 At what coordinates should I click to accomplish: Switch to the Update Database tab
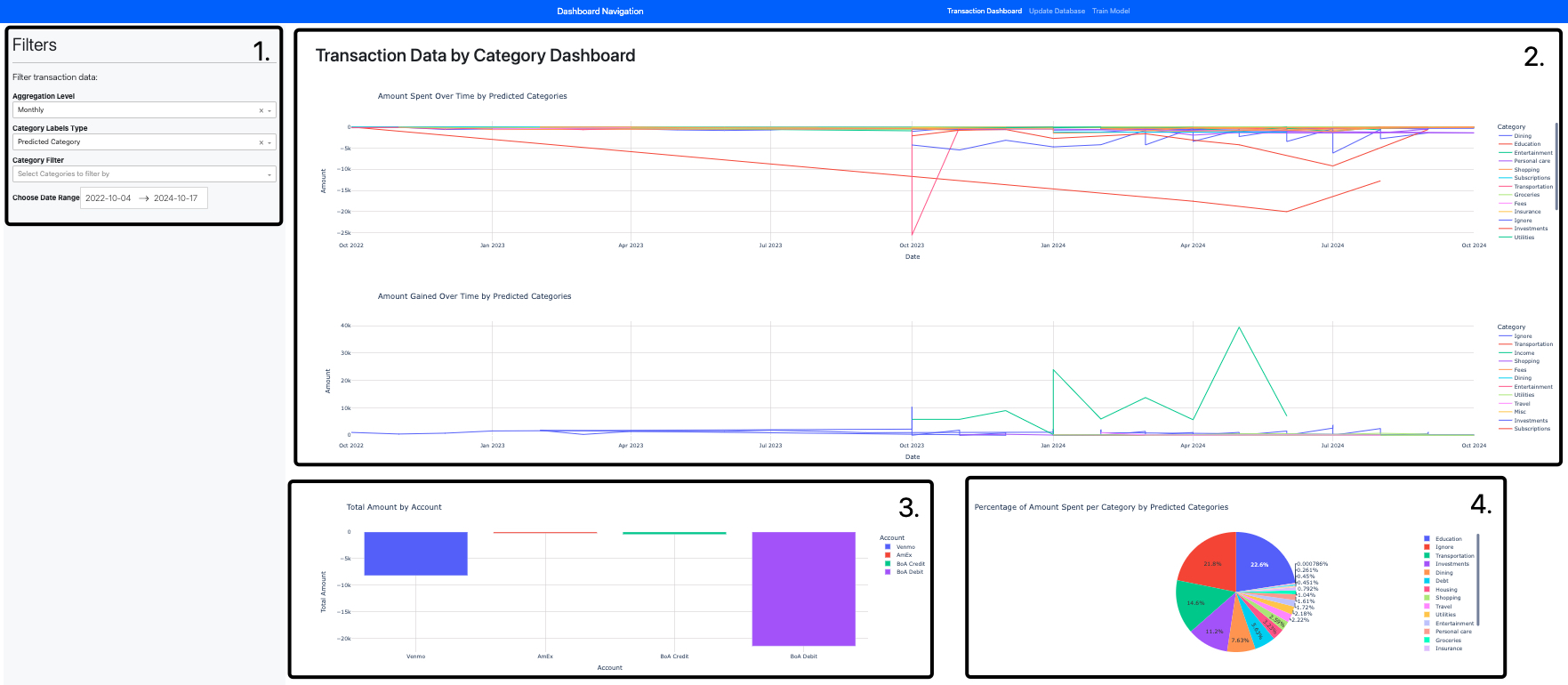click(x=1057, y=11)
